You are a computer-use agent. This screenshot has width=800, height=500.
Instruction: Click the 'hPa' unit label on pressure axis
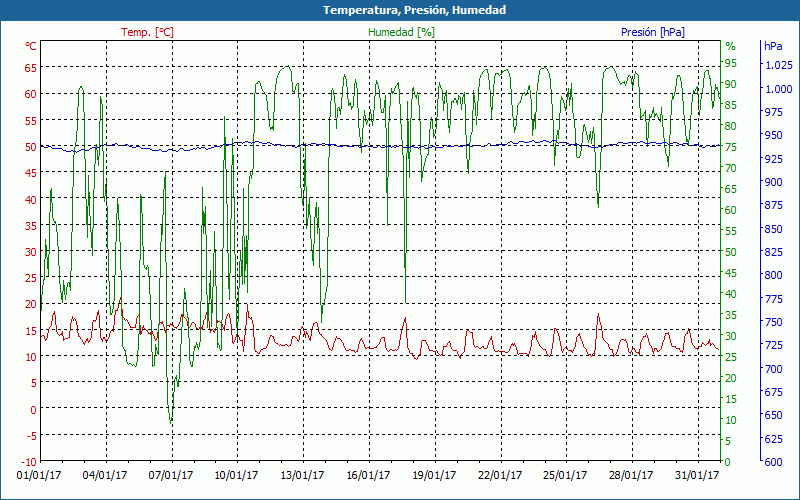pyautogui.click(x=773, y=46)
